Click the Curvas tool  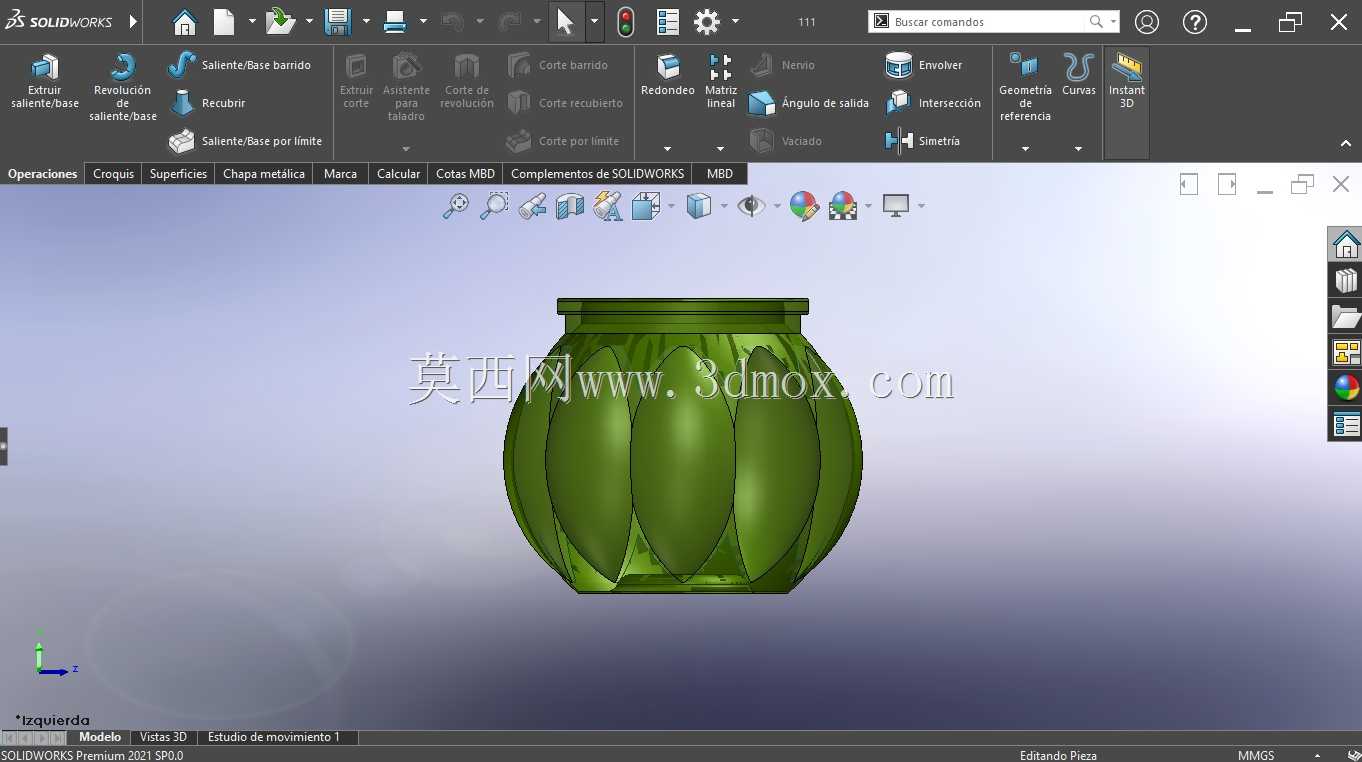pos(1079,76)
